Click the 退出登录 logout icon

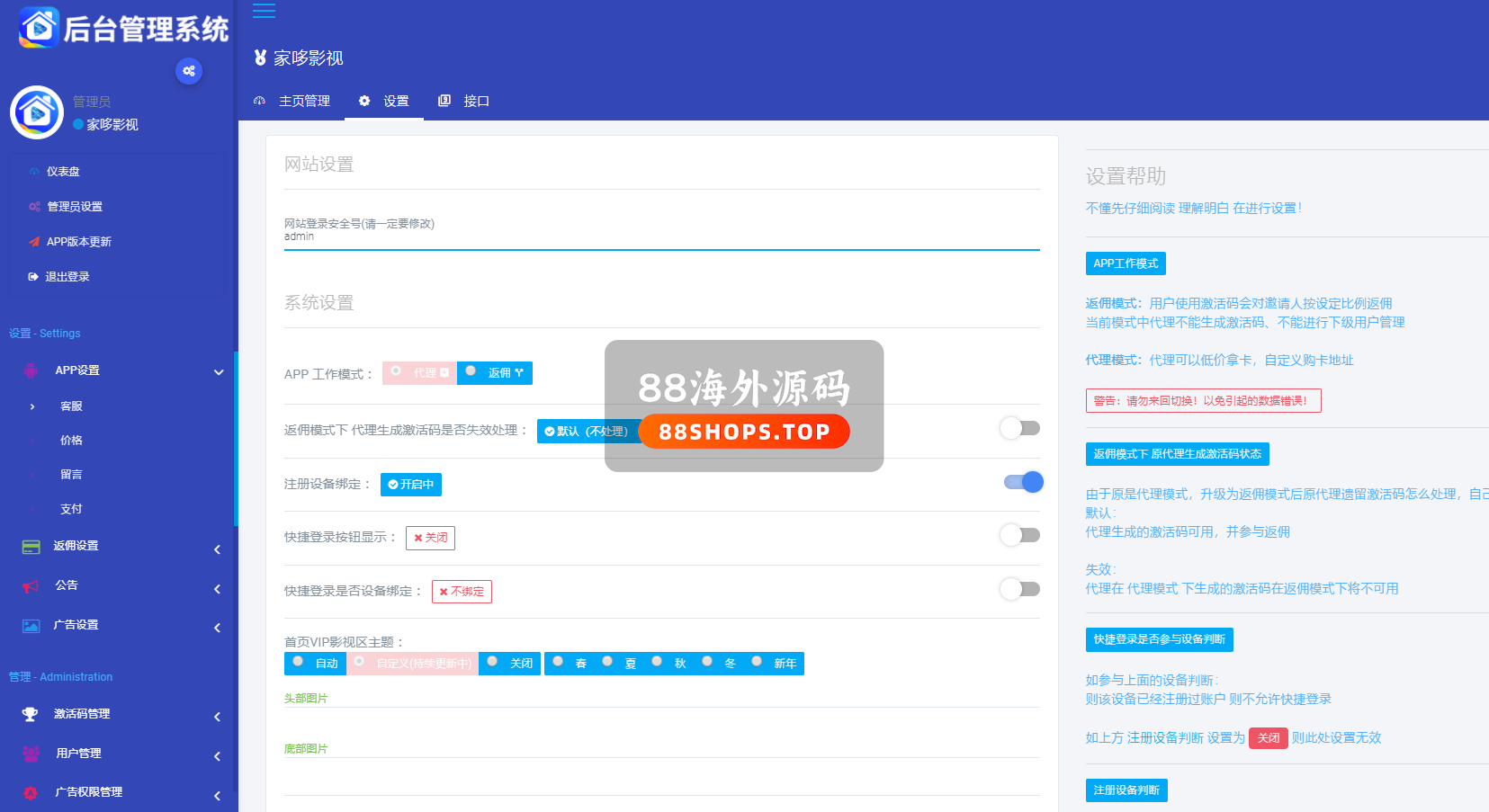click(x=33, y=277)
